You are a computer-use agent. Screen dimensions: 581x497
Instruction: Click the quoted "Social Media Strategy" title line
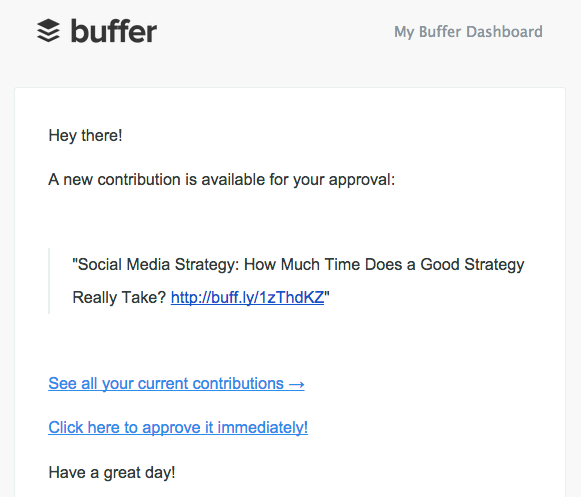[x=298, y=265]
